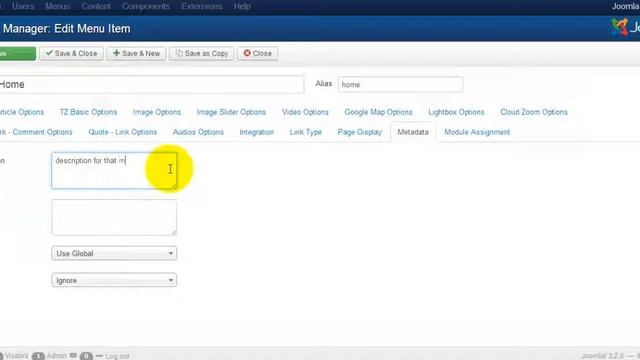Viewport: 640px width, 360px height.
Task: Open the Help menu
Action: click(242, 6)
